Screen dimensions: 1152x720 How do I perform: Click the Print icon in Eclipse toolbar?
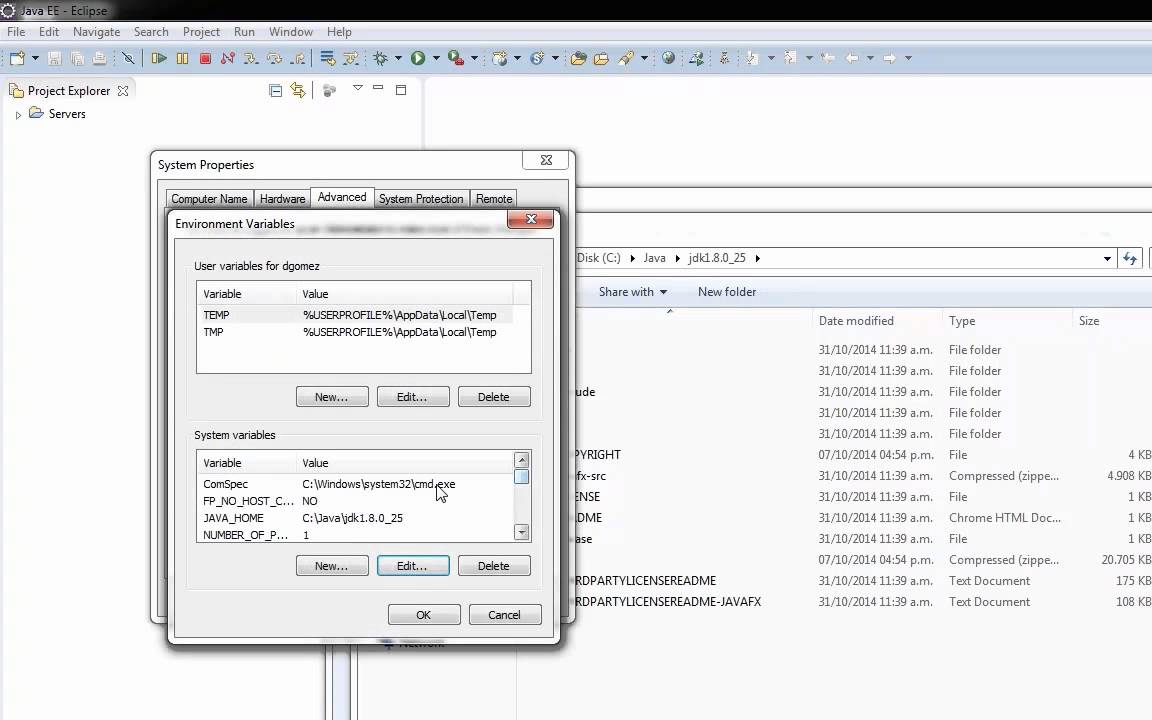click(x=99, y=58)
